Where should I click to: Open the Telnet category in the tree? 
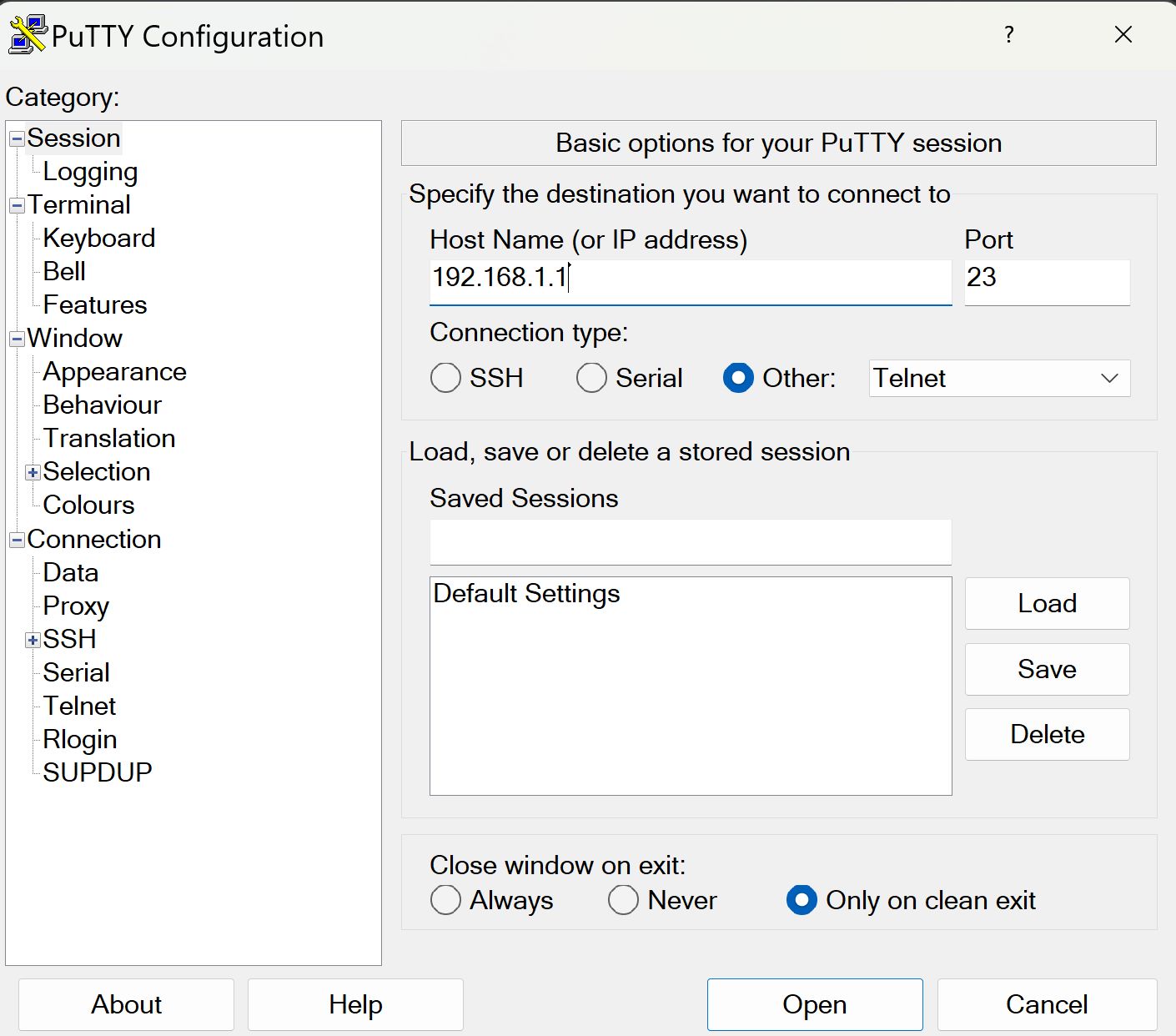(79, 706)
